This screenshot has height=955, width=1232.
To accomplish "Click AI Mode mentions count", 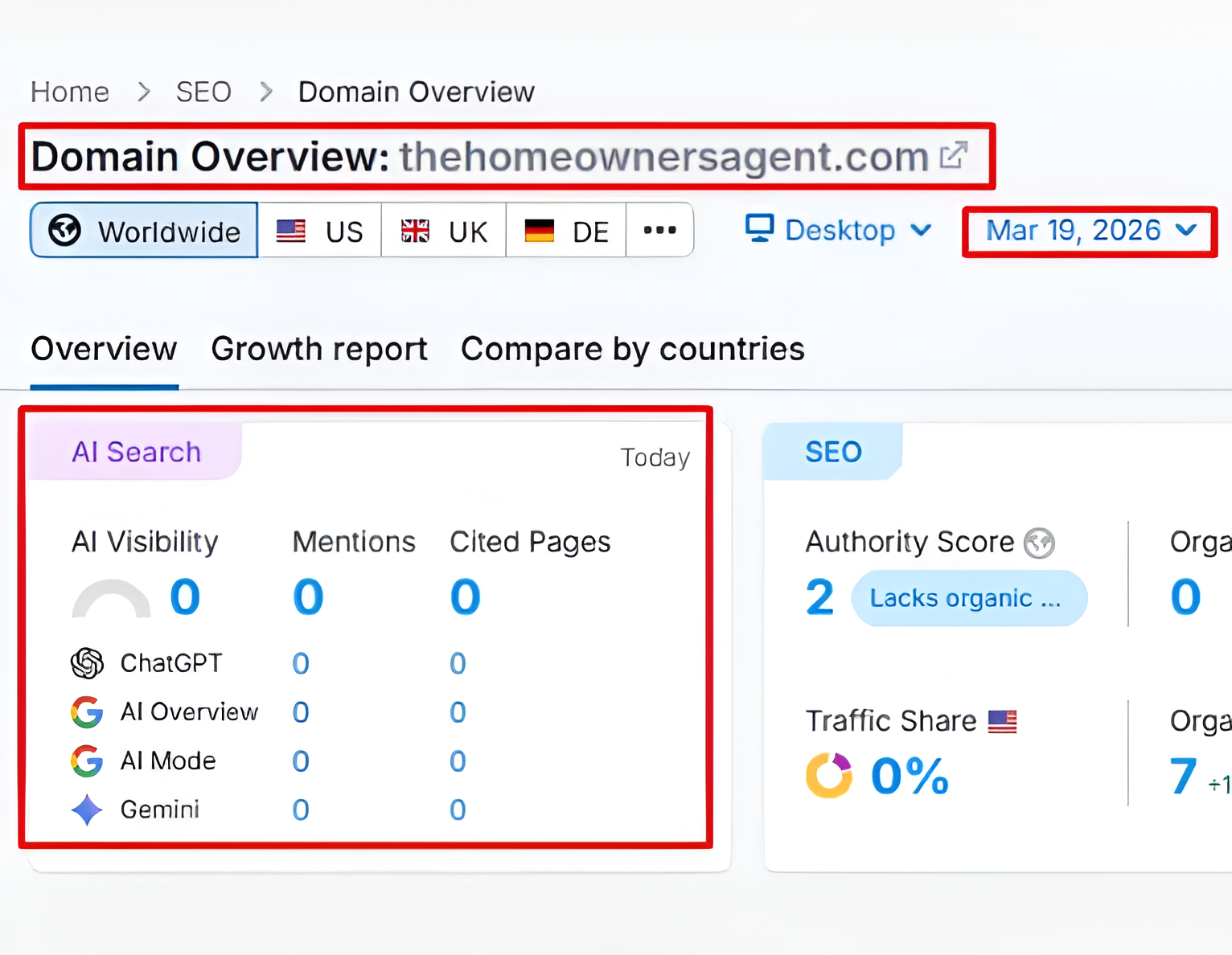I will 301,761.
